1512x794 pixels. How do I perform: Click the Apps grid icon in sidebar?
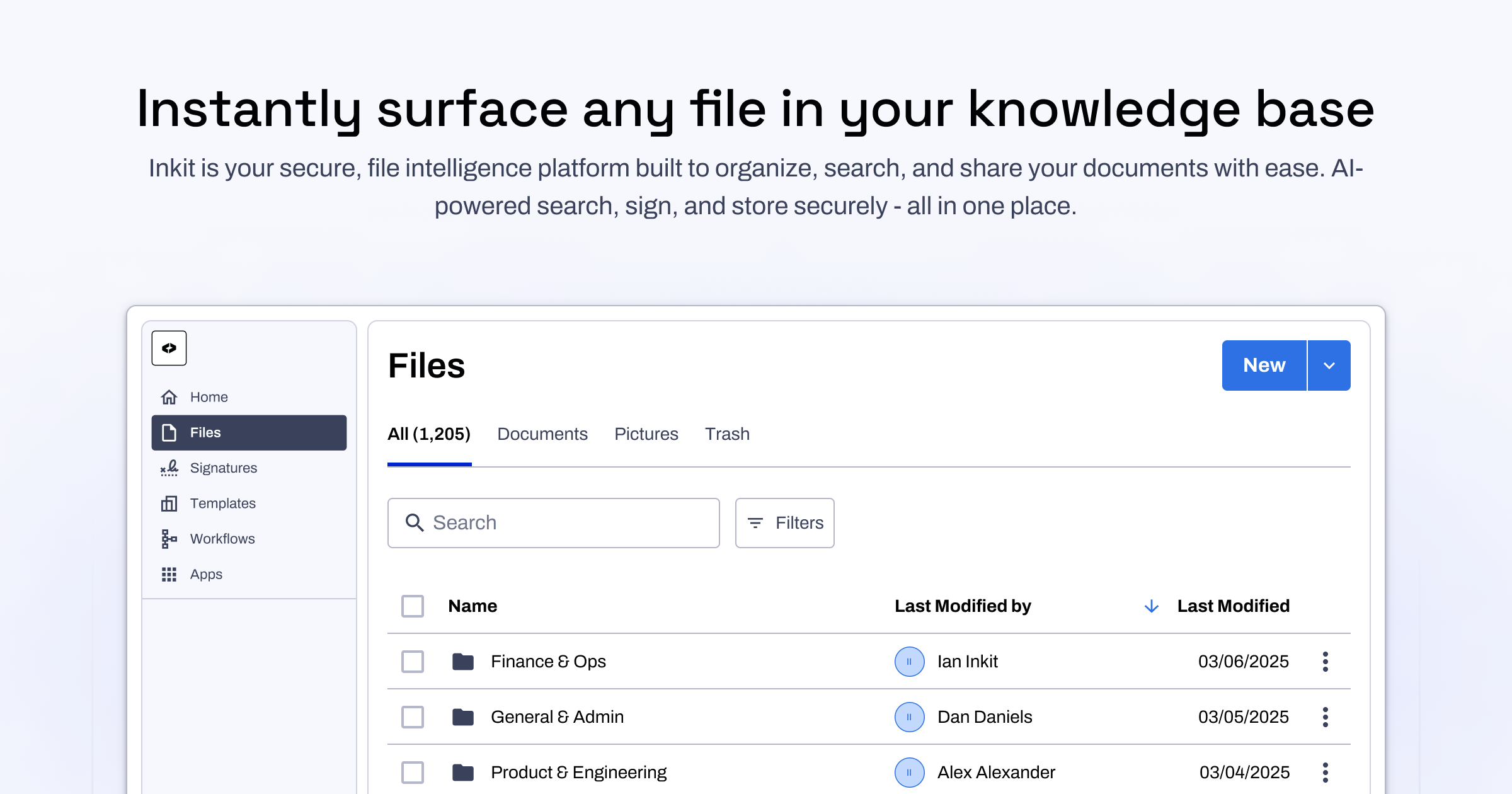(x=169, y=574)
